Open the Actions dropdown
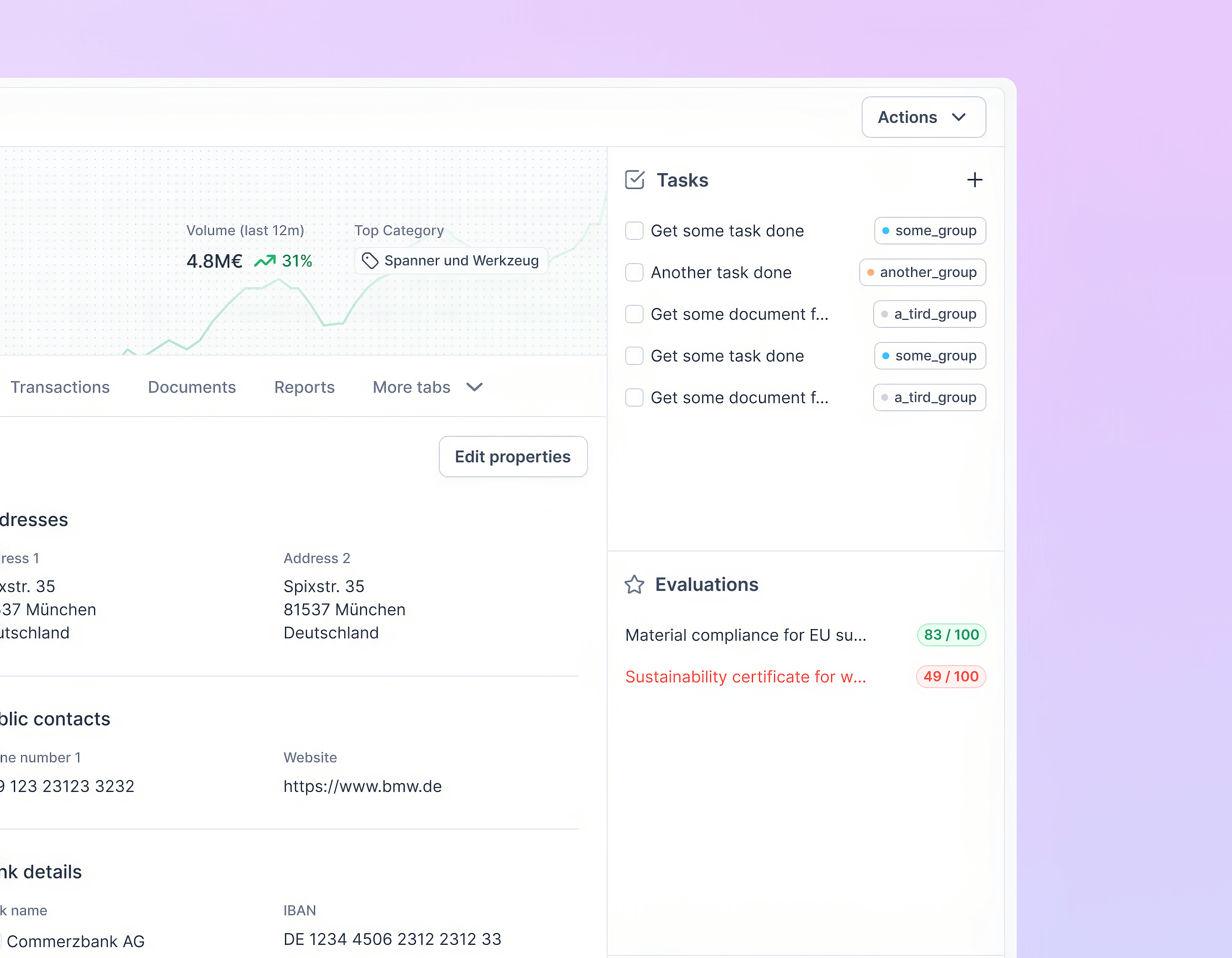 [x=924, y=117]
